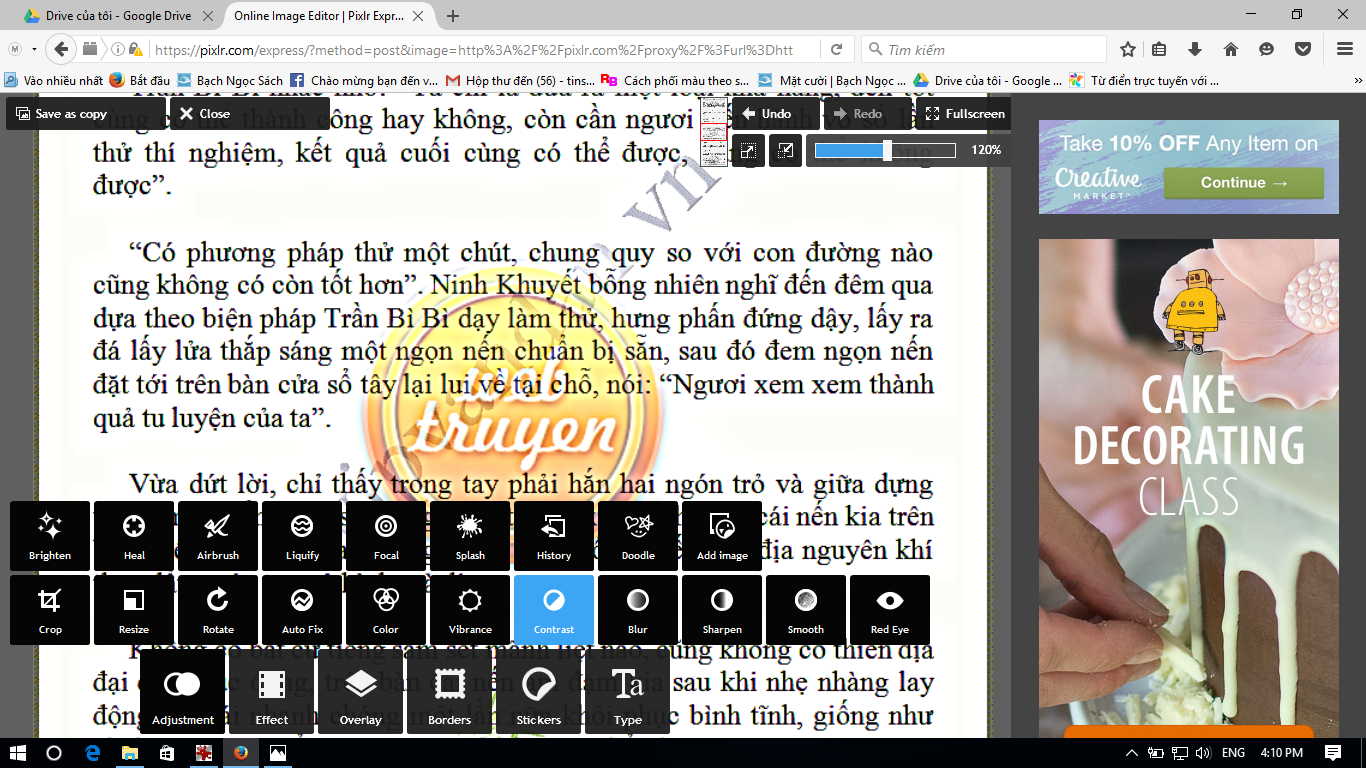
Task: Open the Adjustment category
Action: (x=183, y=692)
